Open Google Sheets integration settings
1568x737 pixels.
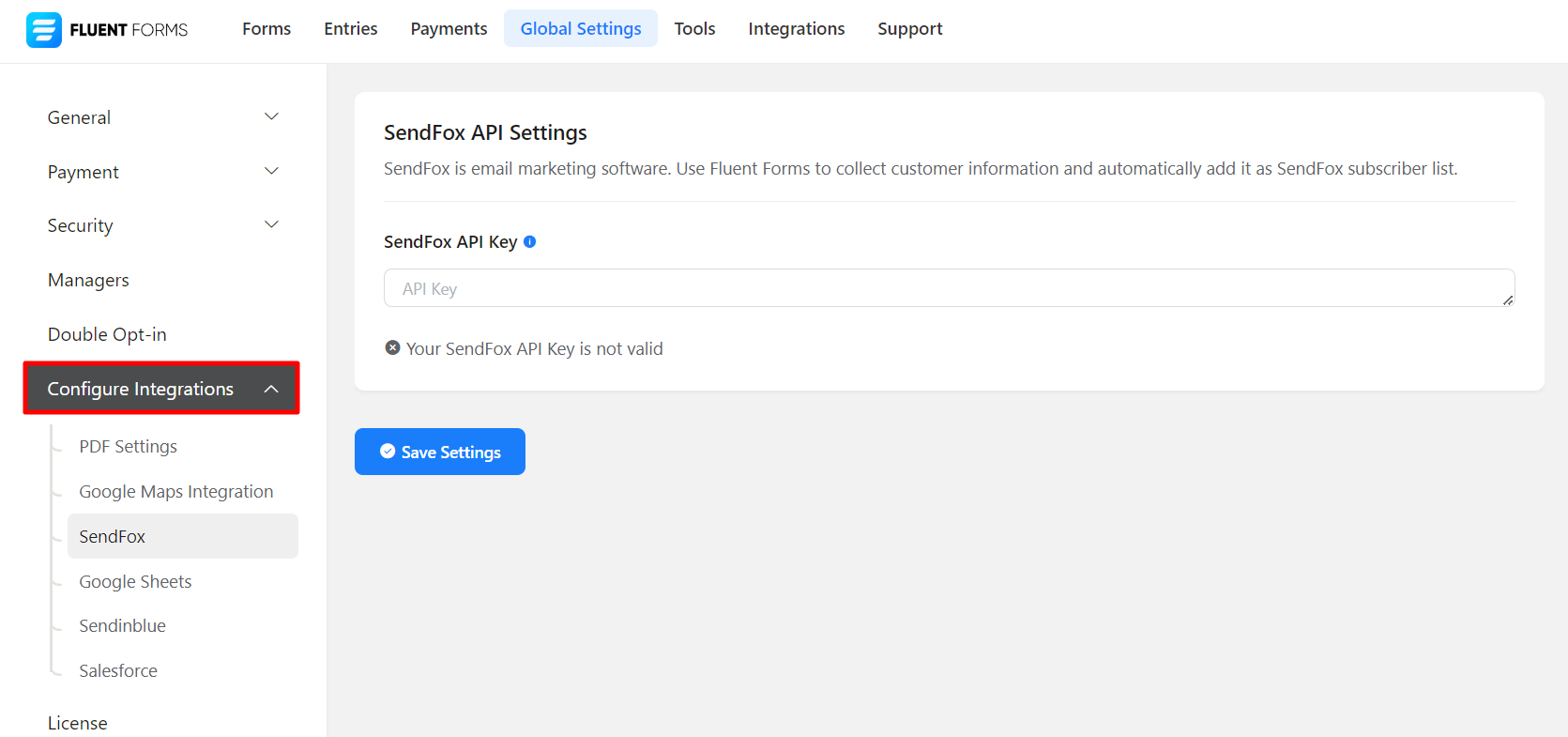coord(135,582)
